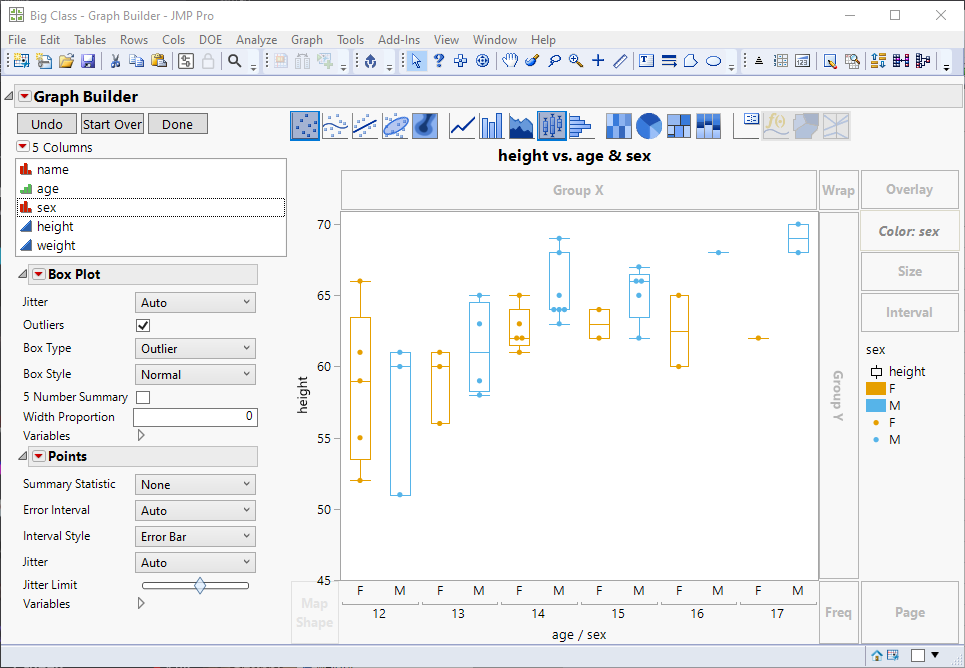Open the Summary Statistic dropdown
The image size is (965, 668).
point(195,483)
